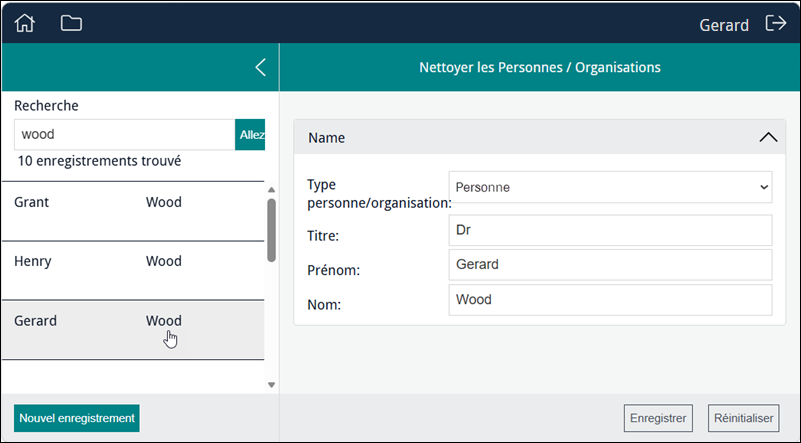Click the Réinitialiser button
801x443 pixels.
[743, 418]
